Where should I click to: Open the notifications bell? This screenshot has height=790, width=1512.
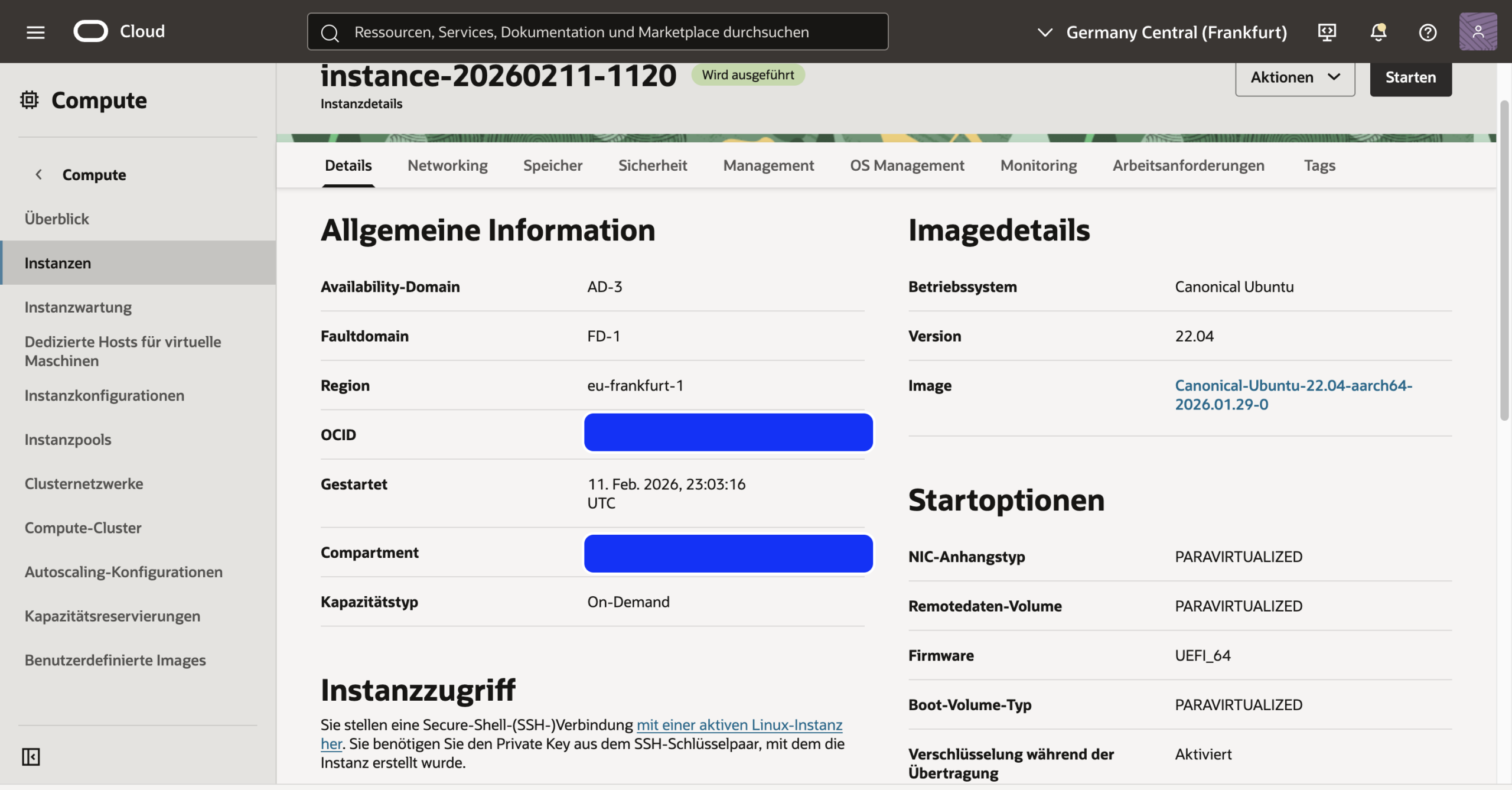tap(1378, 32)
